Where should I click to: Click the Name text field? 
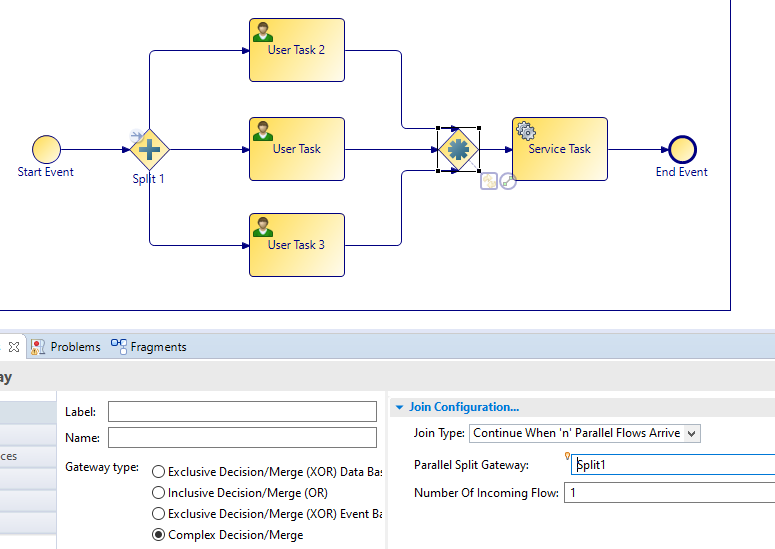(x=242, y=437)
